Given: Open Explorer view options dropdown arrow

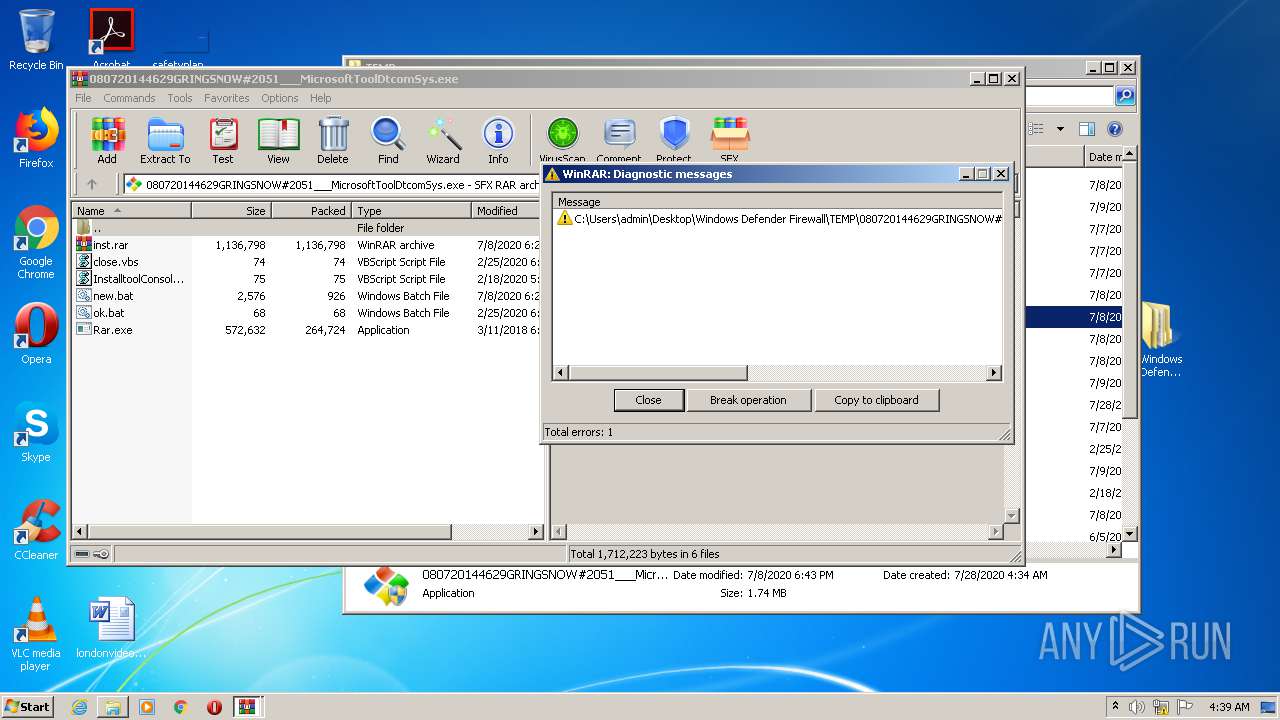Looking at the screenshot, I should click(1060, 129).
